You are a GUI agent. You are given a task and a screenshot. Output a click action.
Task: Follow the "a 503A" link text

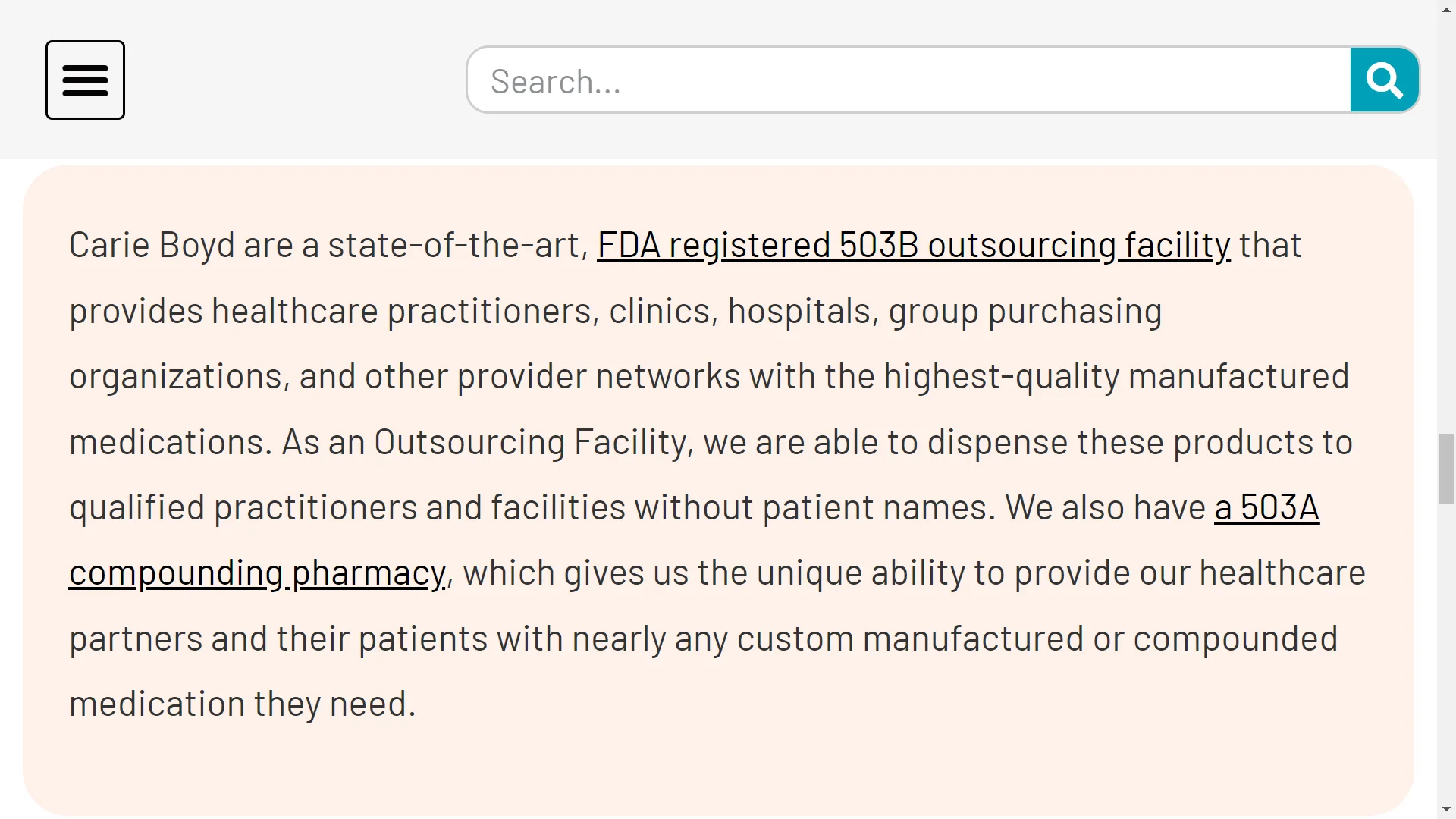(x=1266, y=507)
